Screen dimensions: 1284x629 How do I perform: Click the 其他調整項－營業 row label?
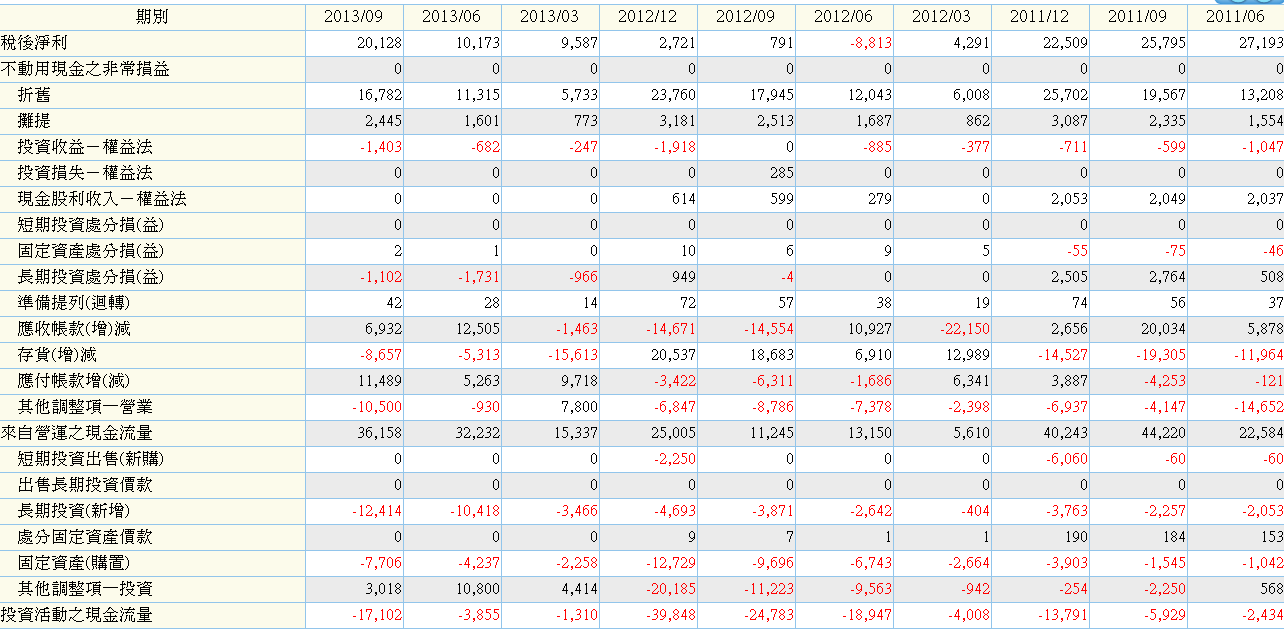(x=85, y=407)
